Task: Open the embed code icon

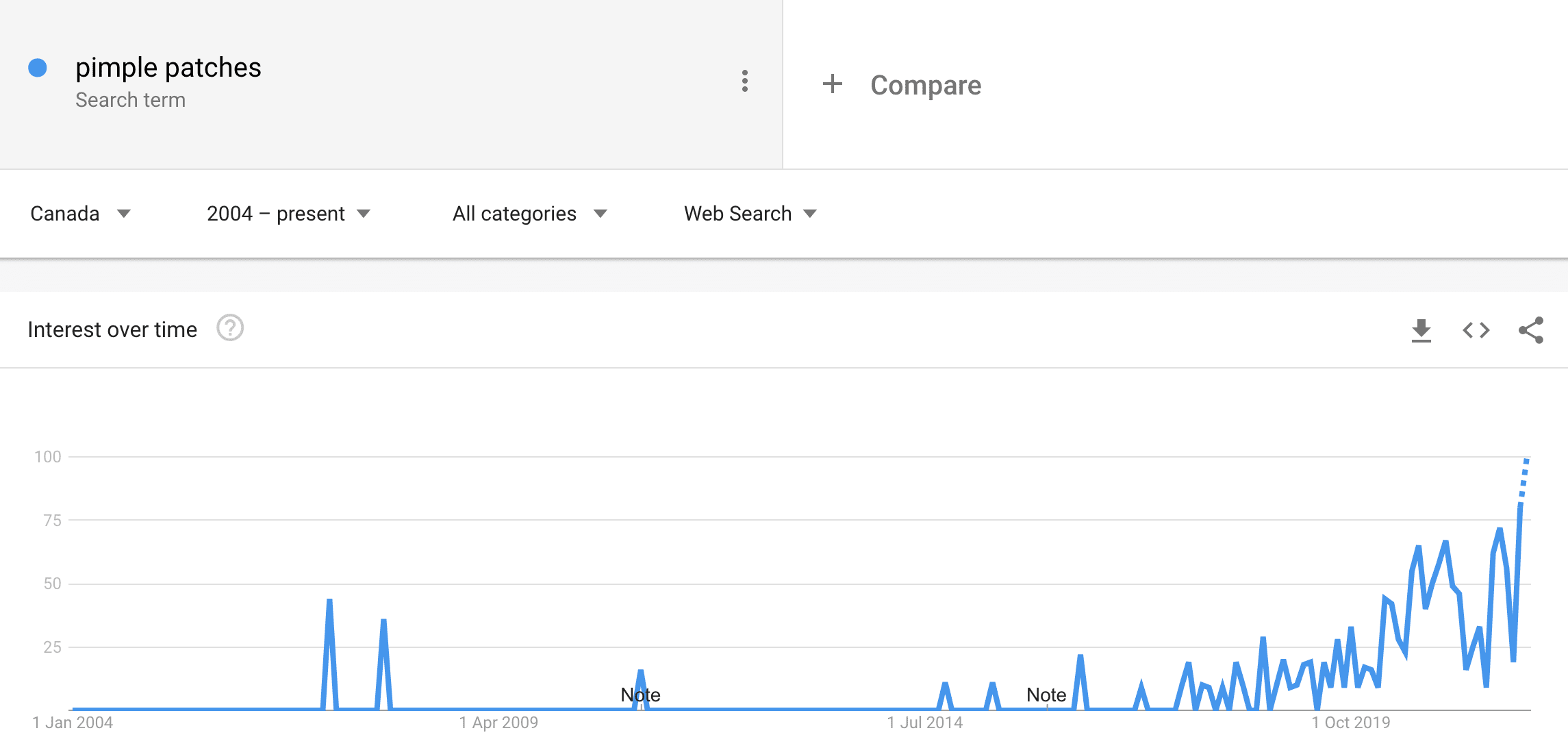Action: tap(1476, 330)
